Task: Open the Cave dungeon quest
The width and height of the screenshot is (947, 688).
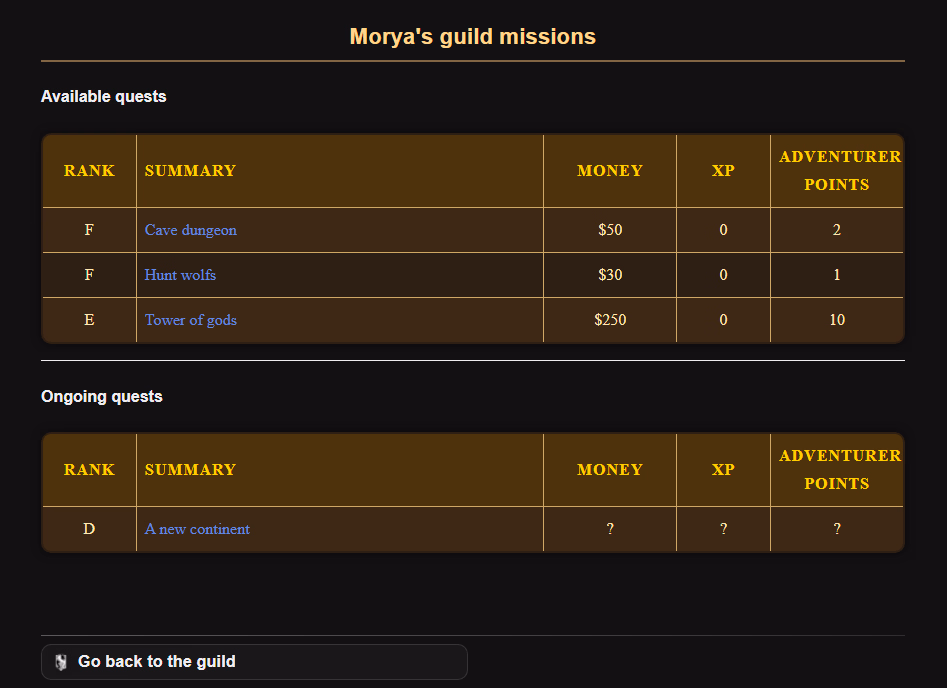Action: tap(190, 230)
